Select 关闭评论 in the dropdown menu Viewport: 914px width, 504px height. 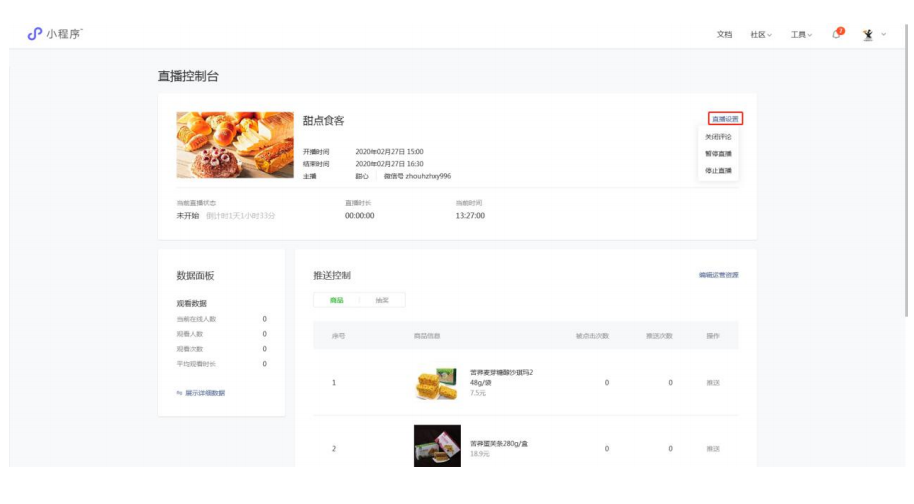pyautogui.click(x=718, y=137)
